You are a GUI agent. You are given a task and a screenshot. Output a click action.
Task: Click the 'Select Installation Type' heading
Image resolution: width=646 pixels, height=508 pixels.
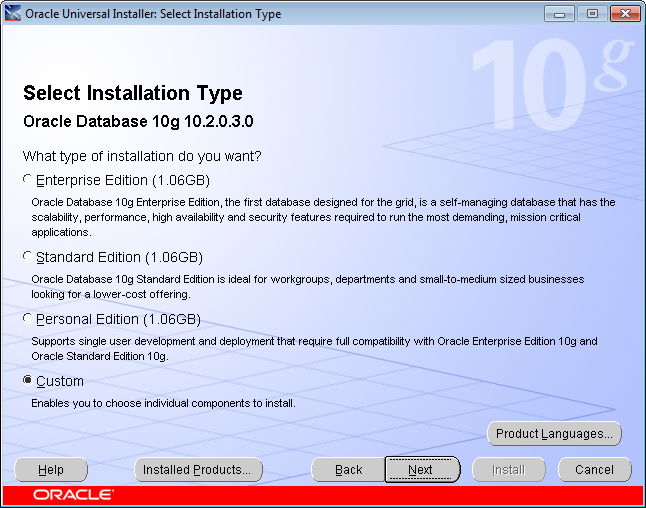click(x=133, y=93)
